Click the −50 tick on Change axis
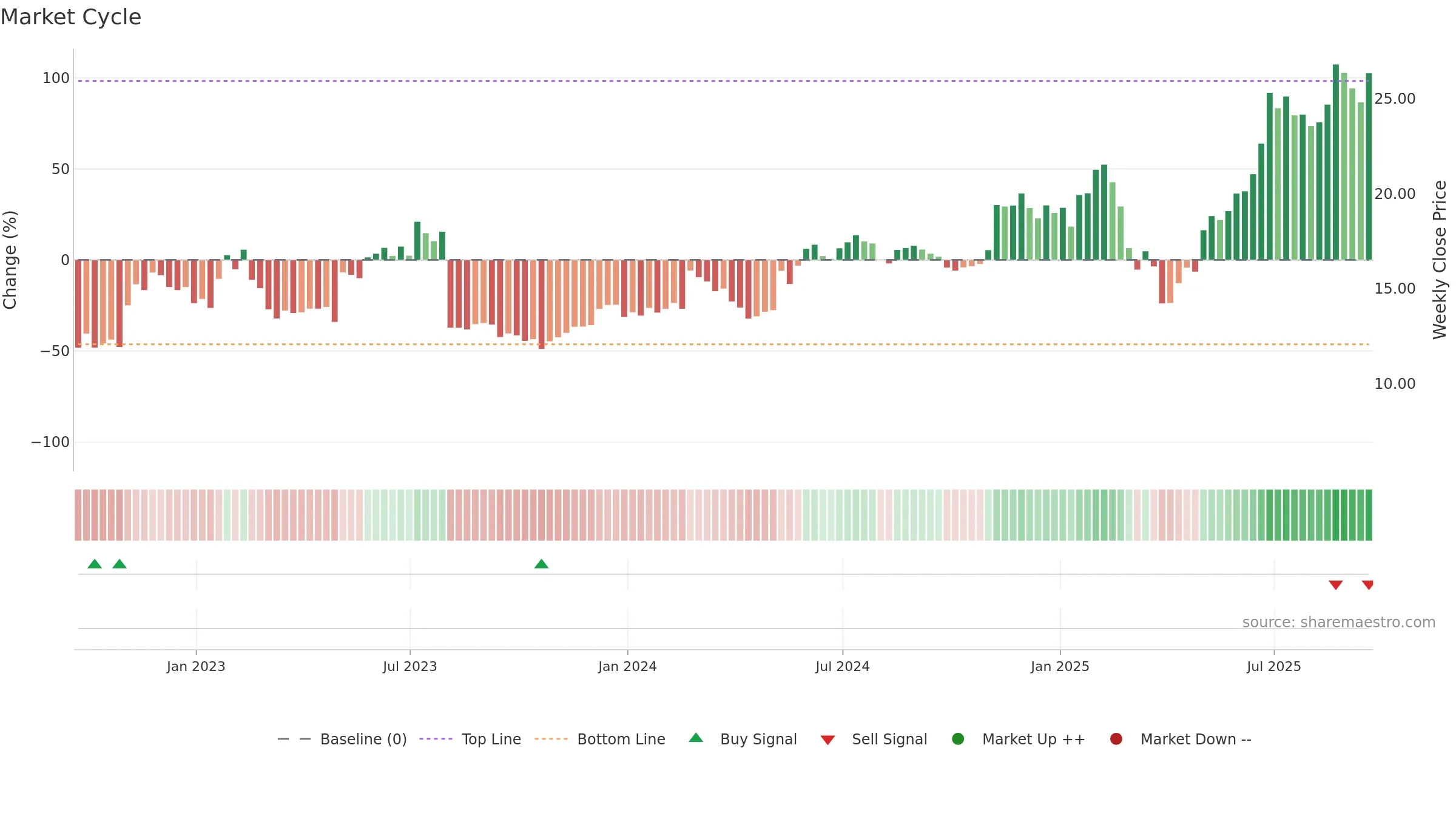The image size is (1456, 819). [x=55, y=351]
